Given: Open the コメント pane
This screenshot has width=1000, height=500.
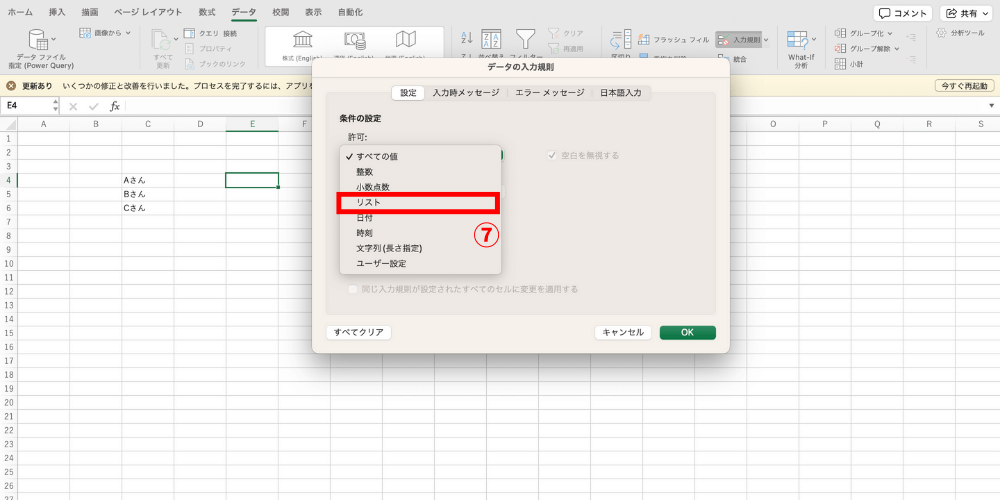Looking at the screenshot, I should pos(902,13).
